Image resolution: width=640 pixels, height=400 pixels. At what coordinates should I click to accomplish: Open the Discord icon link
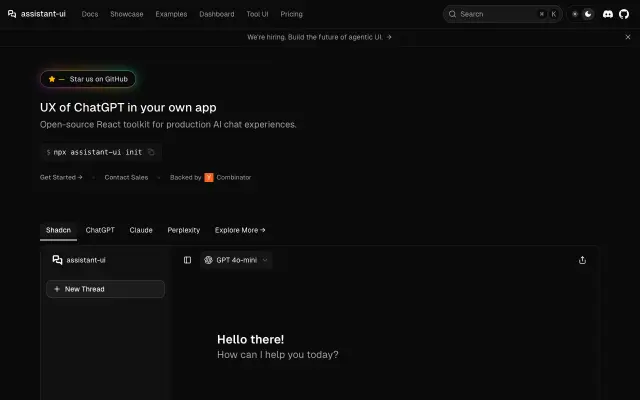[608, 14]
